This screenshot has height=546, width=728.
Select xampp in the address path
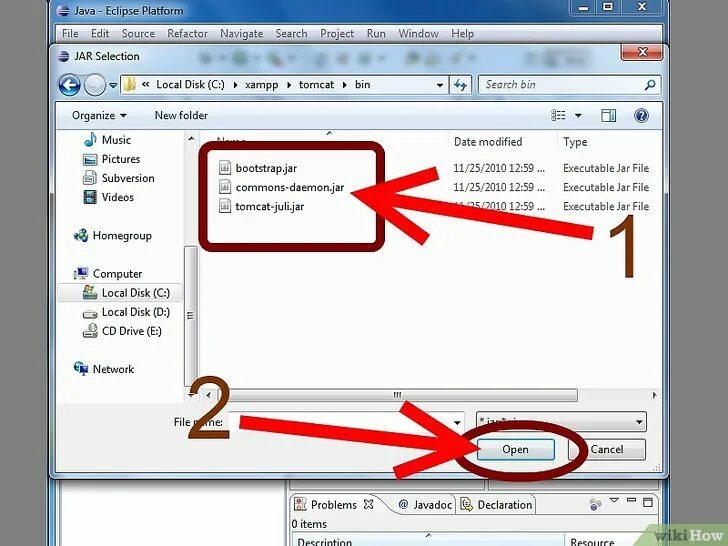click(x=261, y=85)
